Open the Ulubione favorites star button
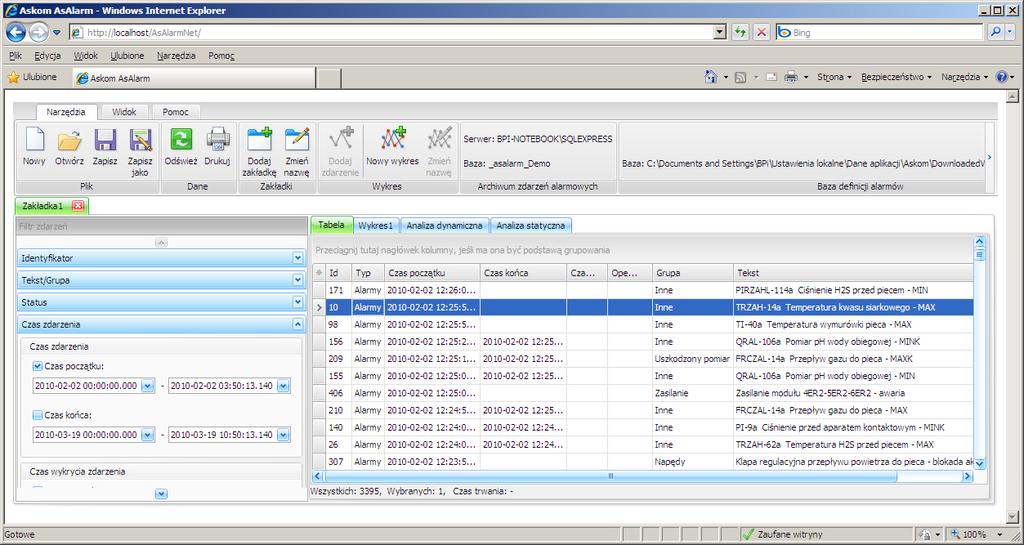Image resolution: width=1024 pixels, height=545 pixels. (x=32, y=77)
